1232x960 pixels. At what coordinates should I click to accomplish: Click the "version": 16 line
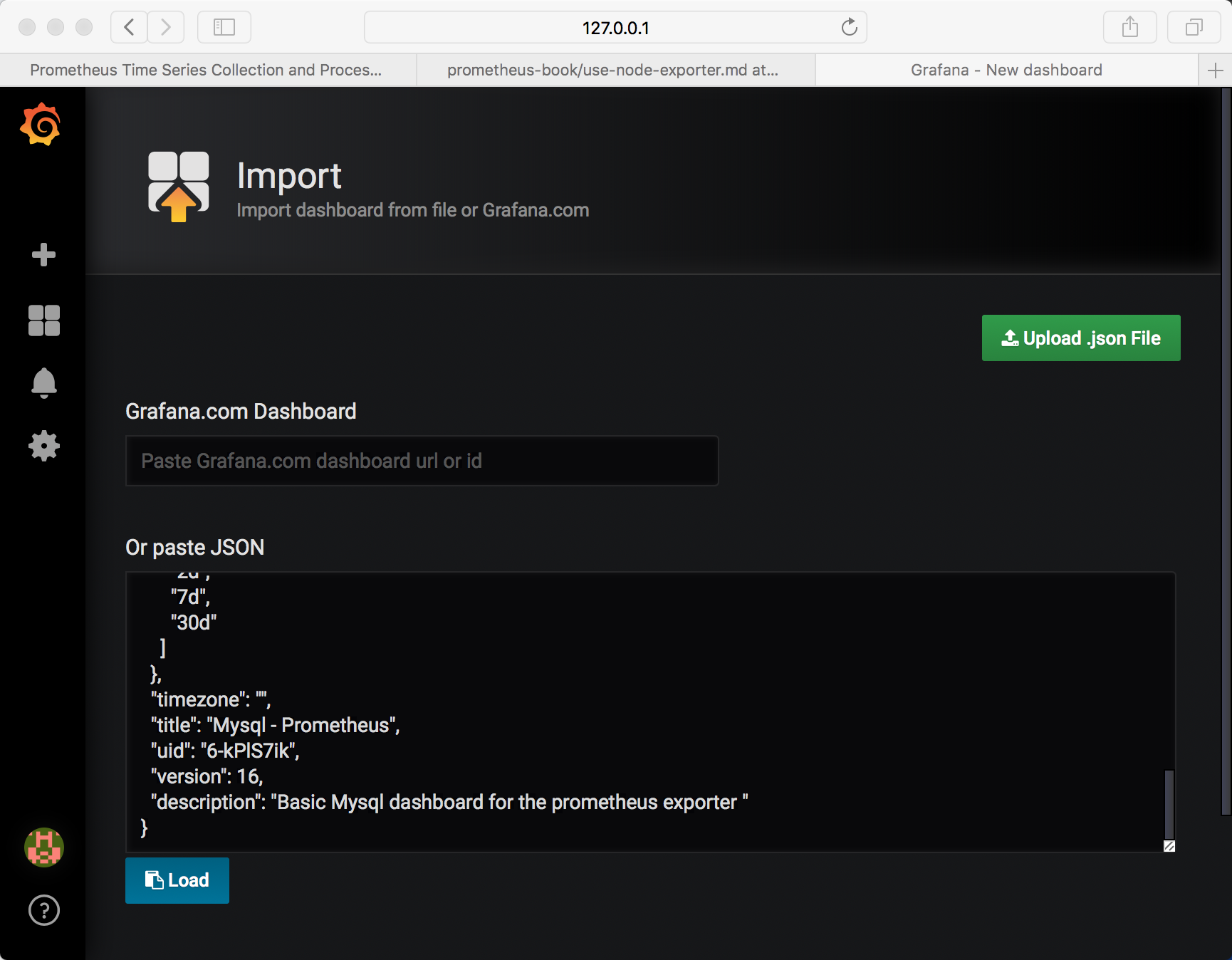coord(207,776)
